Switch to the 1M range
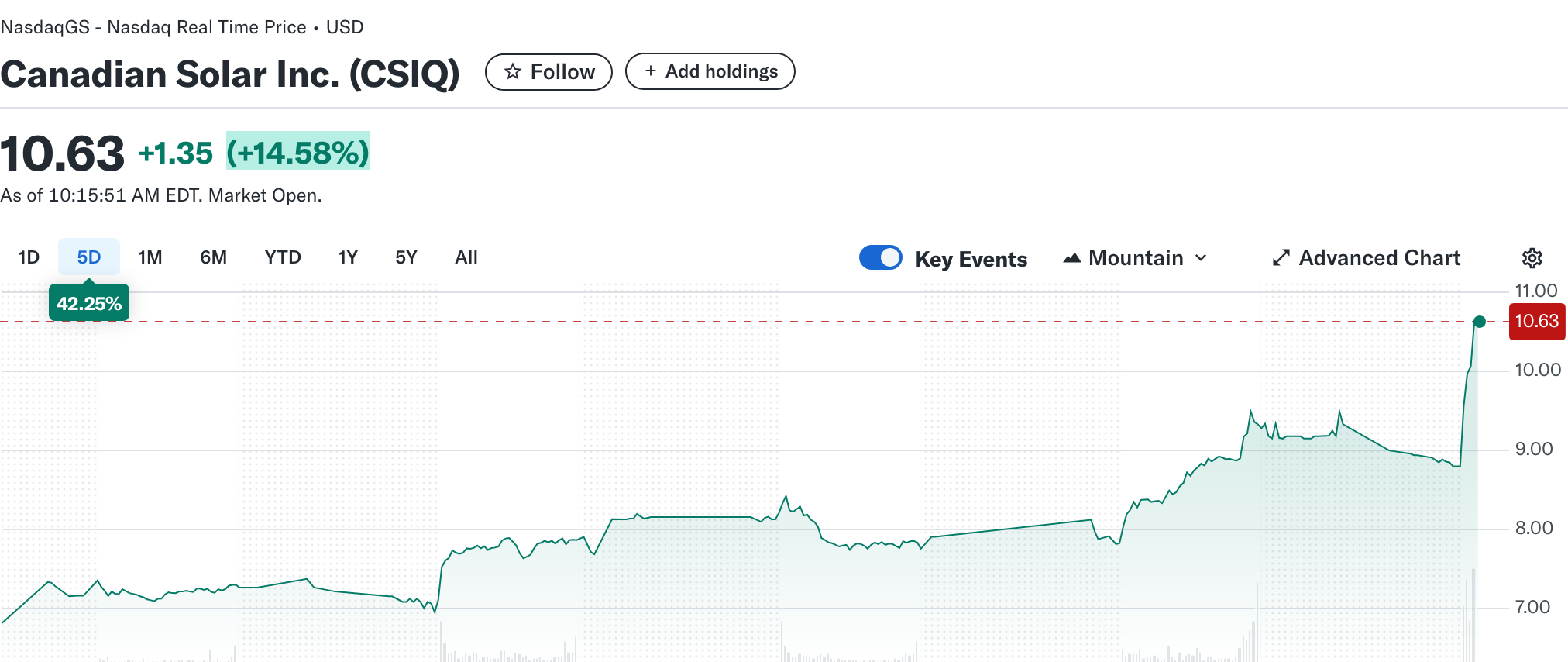Viewport: 1568px width, 662px height. pos(150,257)
